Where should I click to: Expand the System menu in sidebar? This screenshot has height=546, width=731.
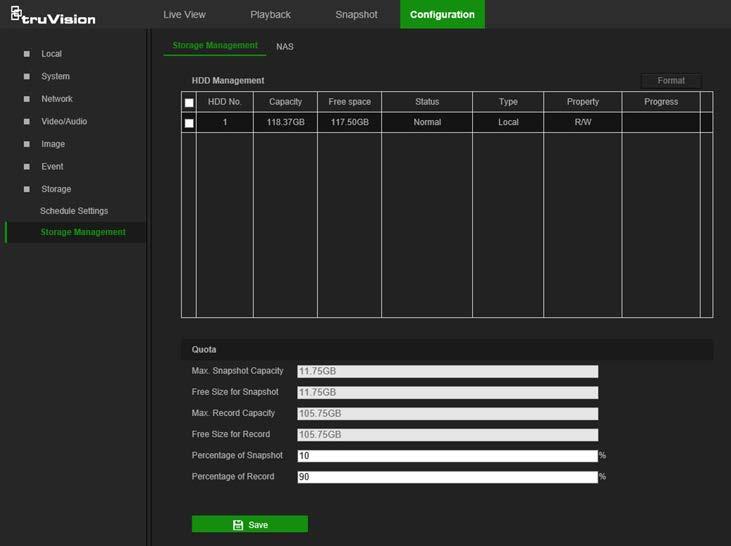(55, 76)
